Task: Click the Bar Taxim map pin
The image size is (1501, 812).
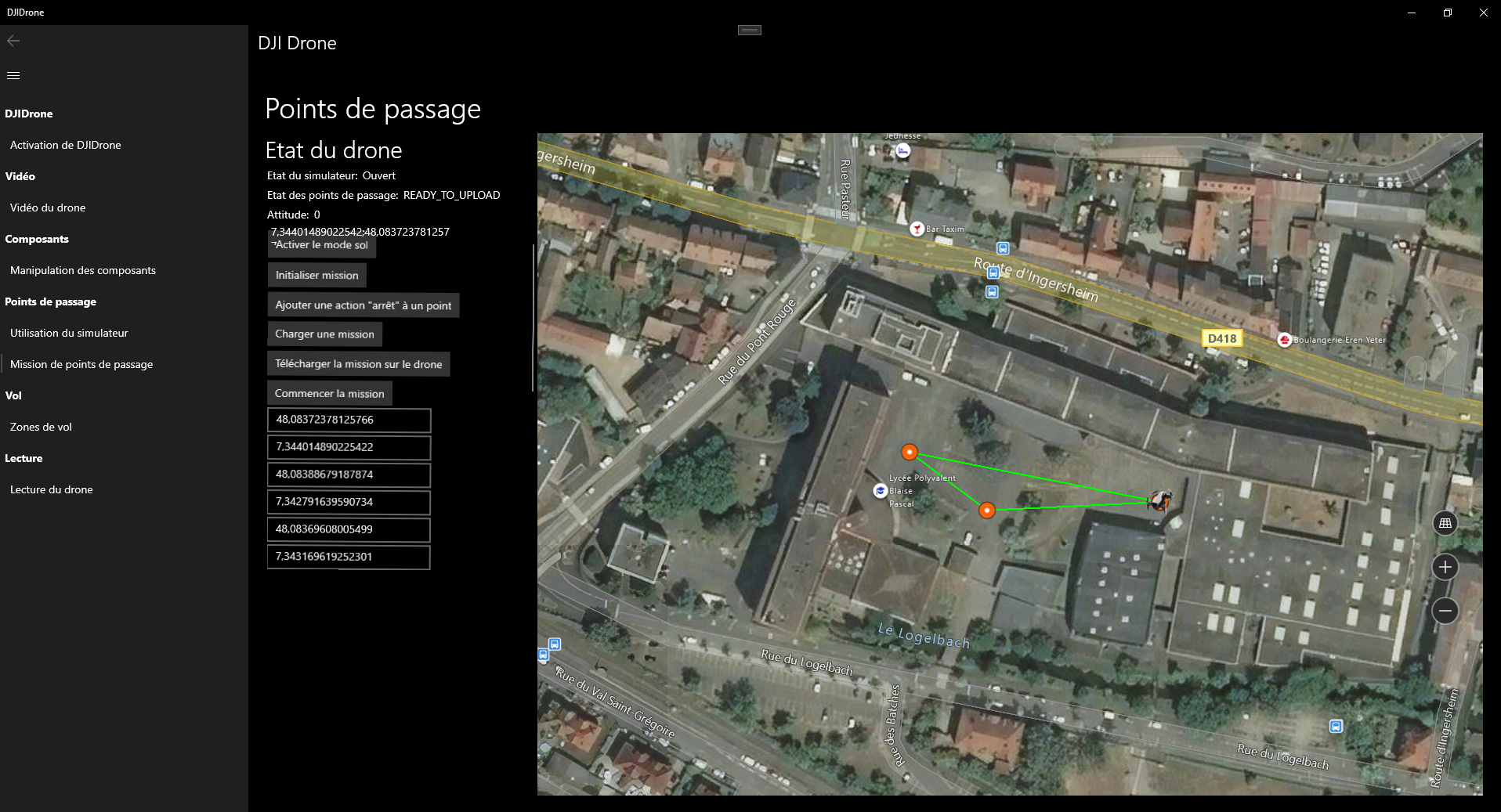Action: point(916,229)
